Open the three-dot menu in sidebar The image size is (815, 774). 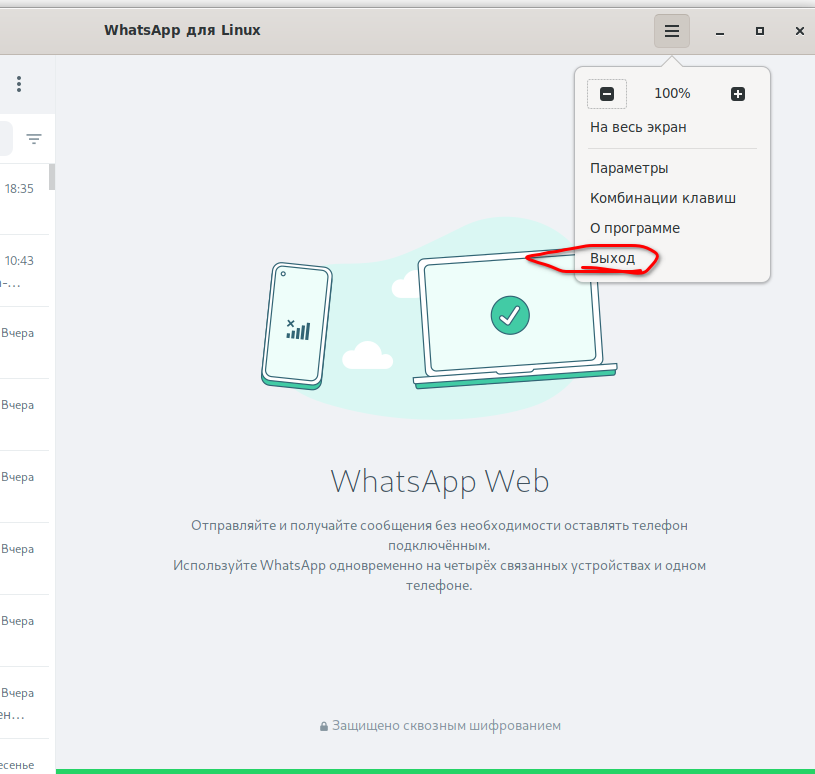coord(19,84)
